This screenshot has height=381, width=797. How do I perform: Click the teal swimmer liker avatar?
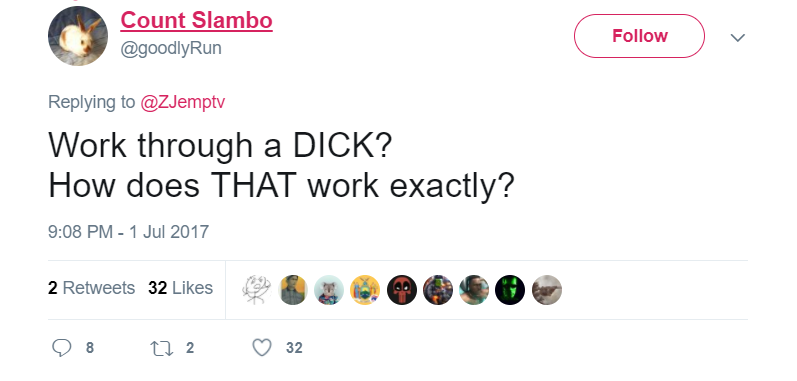[474, 290]
